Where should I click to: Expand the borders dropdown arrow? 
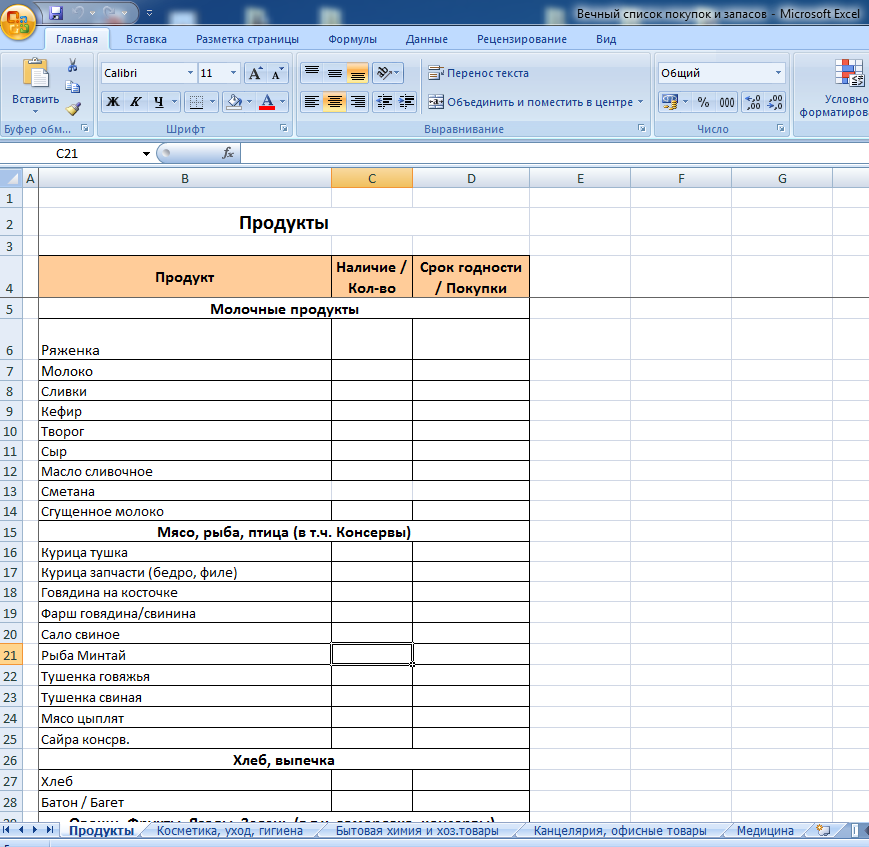pyautogui.click(x=212, y=102)
